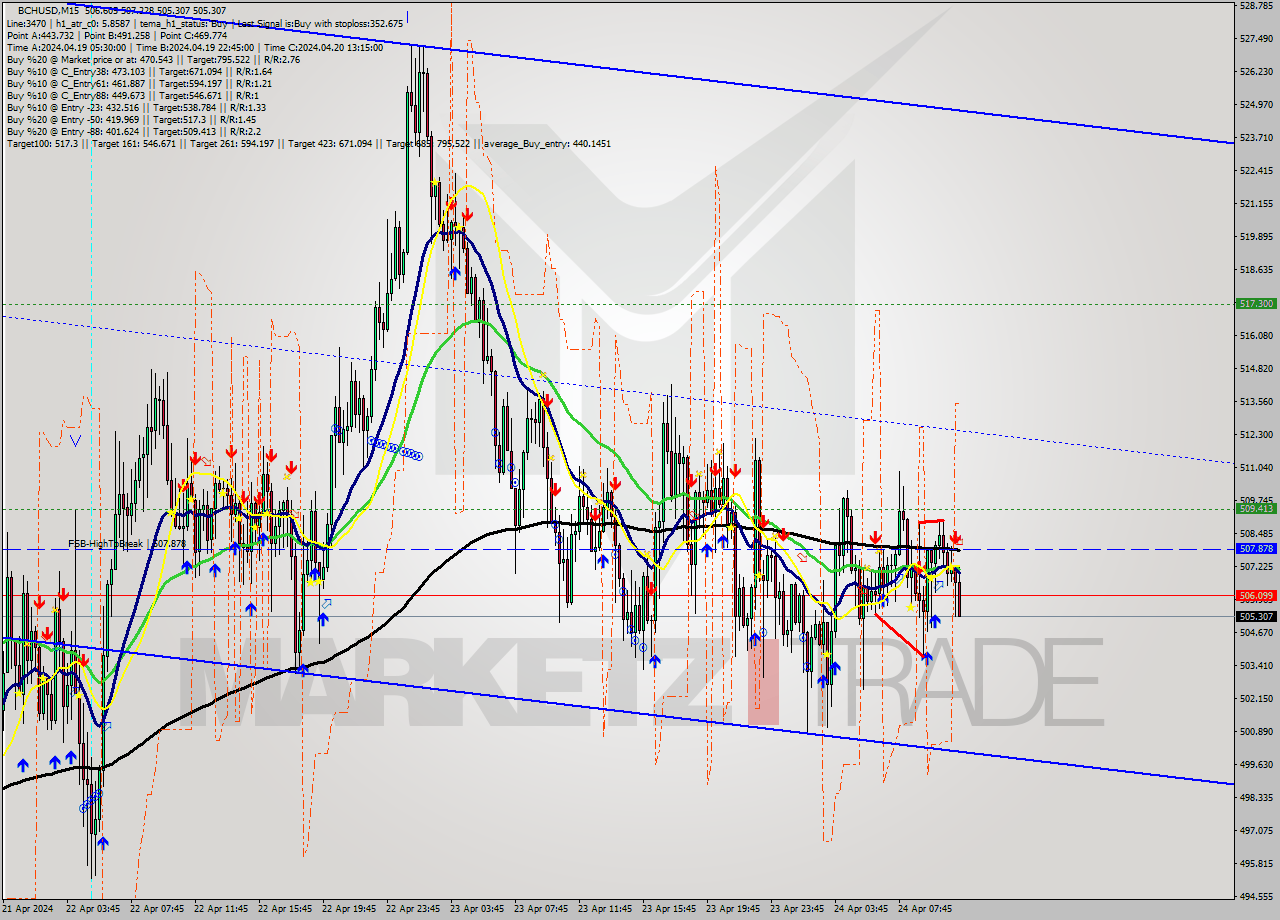
Task: Click the 'FSB-HighToBreak | 507.878' level label
Action: (127, 544)
